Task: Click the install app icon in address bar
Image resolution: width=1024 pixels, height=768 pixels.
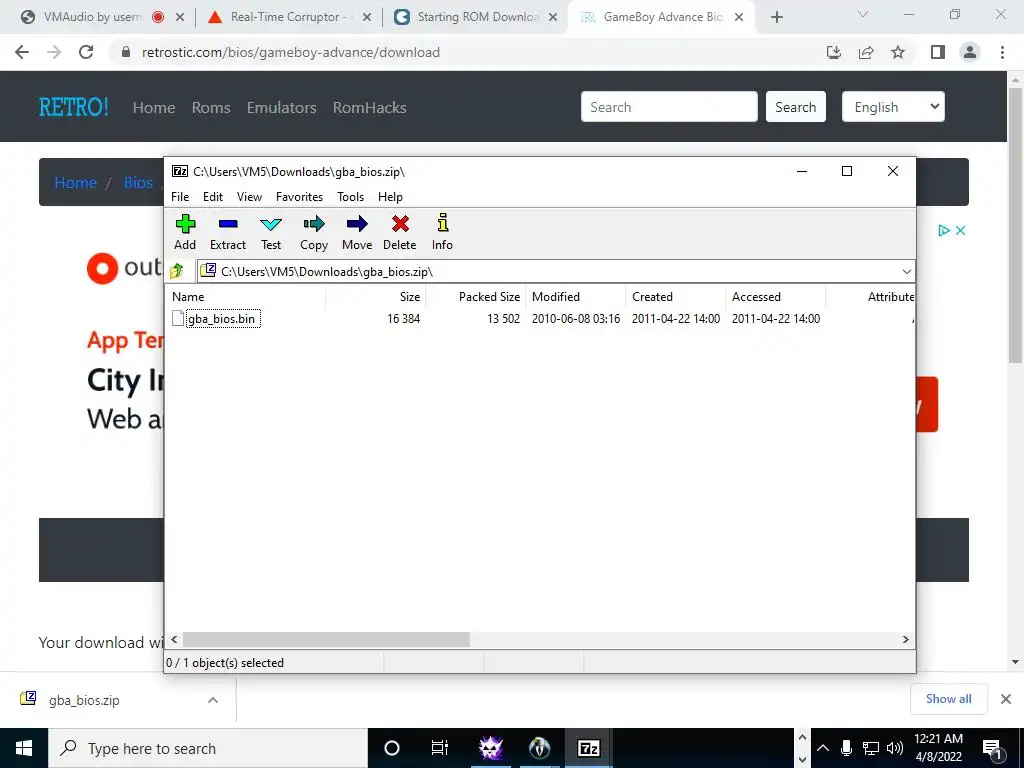Action: [834, 52]
